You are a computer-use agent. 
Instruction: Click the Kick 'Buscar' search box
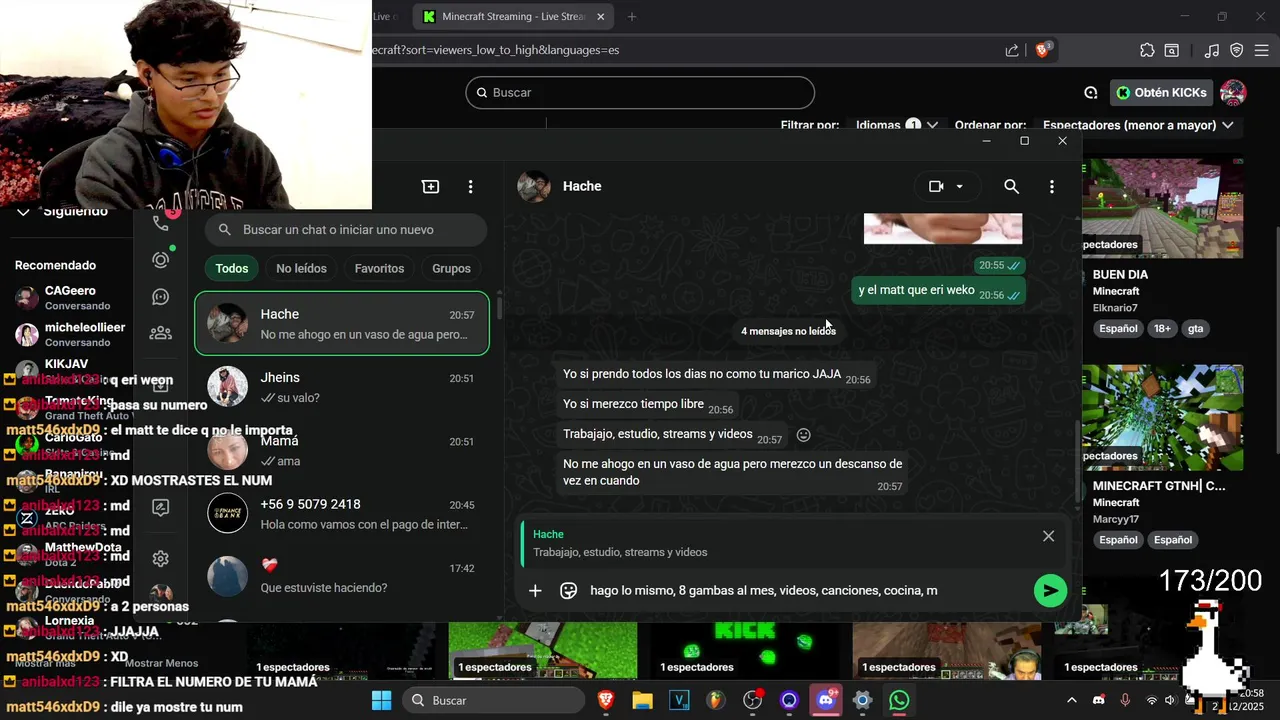(x=640, y=92)
